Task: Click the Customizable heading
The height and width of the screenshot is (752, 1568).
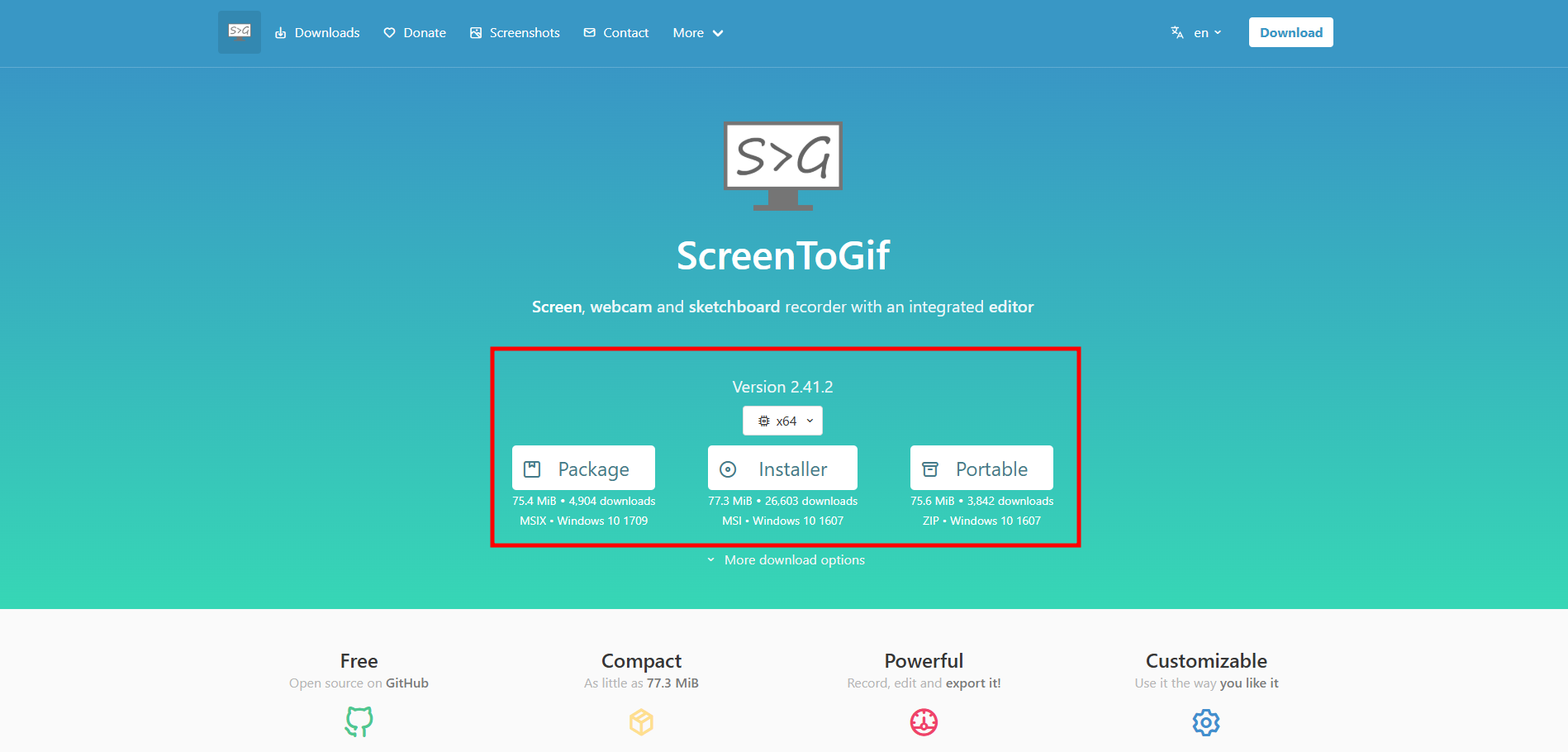Action: point(1206,661)
